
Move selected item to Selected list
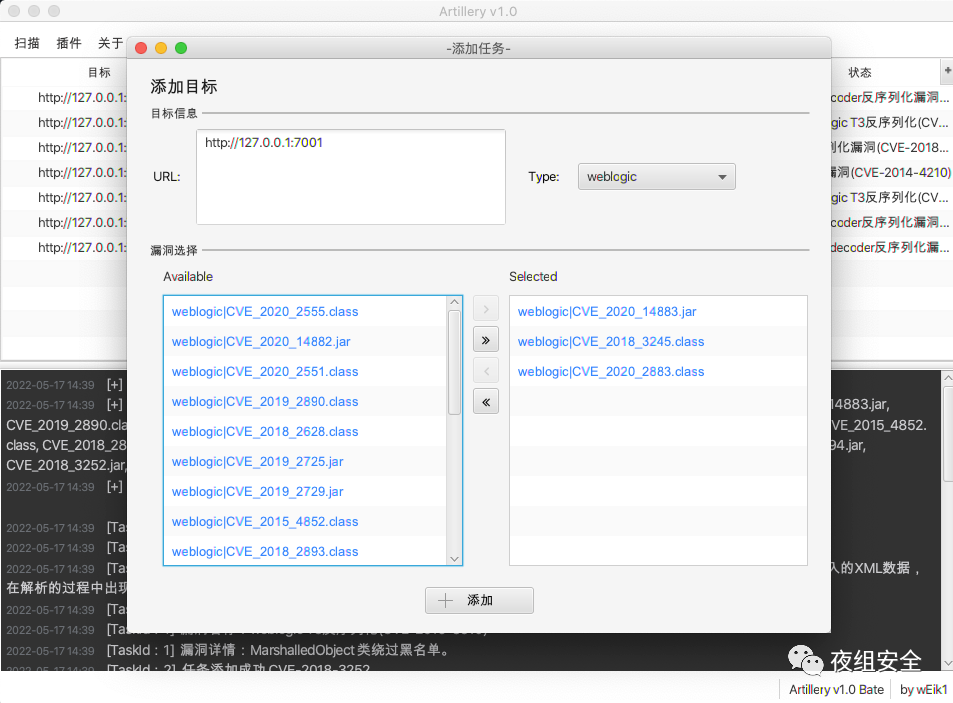pos(486,309)
